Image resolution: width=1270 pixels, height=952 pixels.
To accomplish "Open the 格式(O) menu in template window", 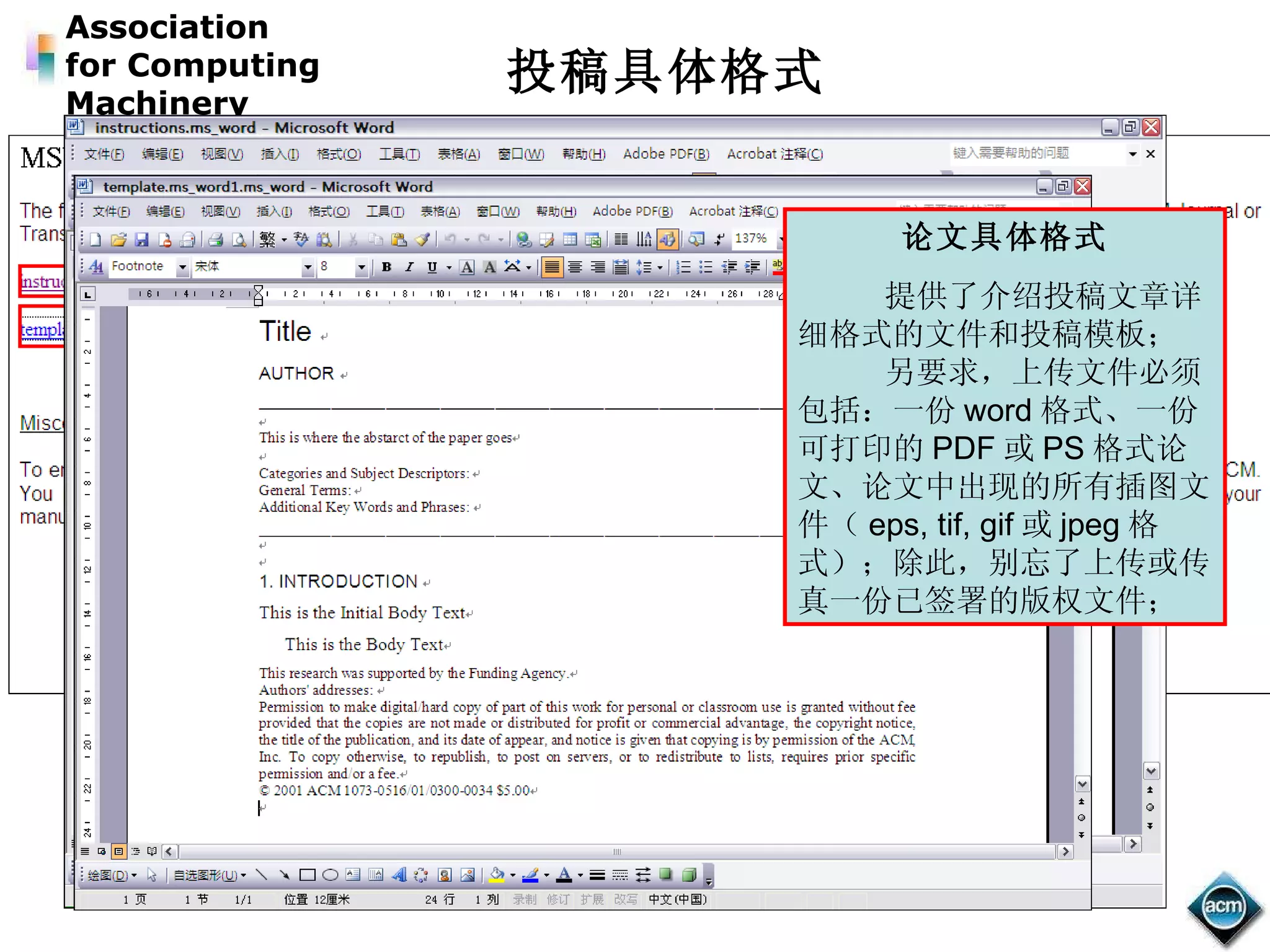I will pyautogui.click(x=329, y=212).
